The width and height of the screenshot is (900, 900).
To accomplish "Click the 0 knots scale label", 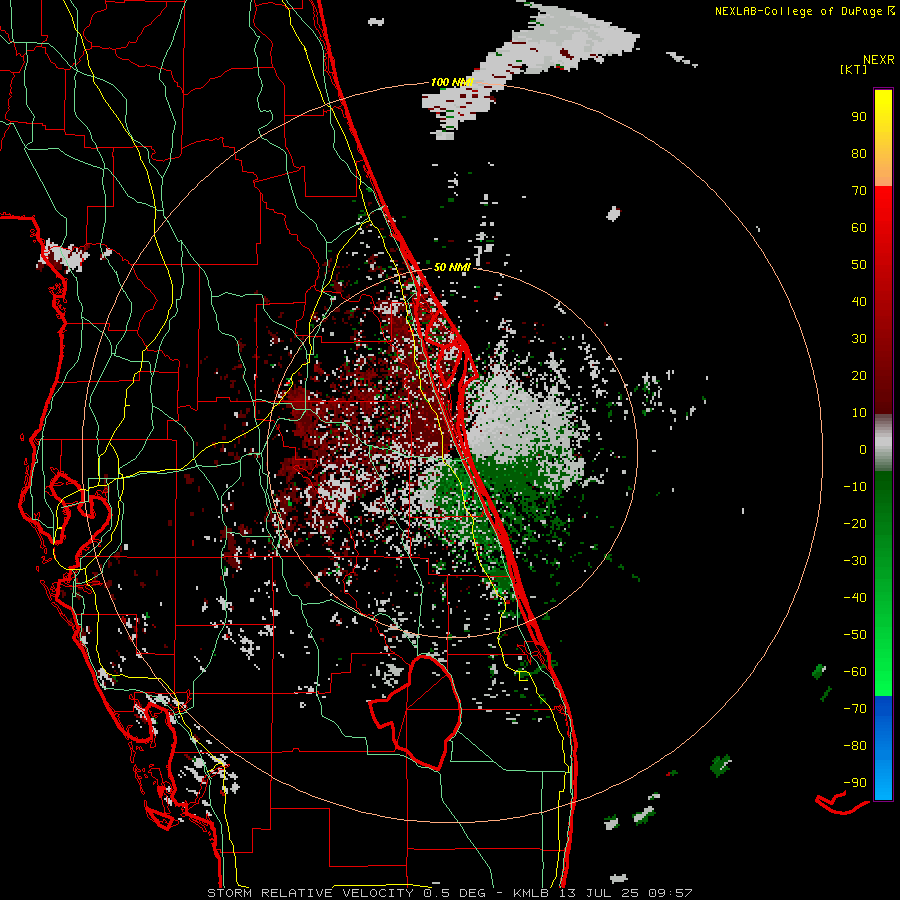I will [x=863, y=449].
